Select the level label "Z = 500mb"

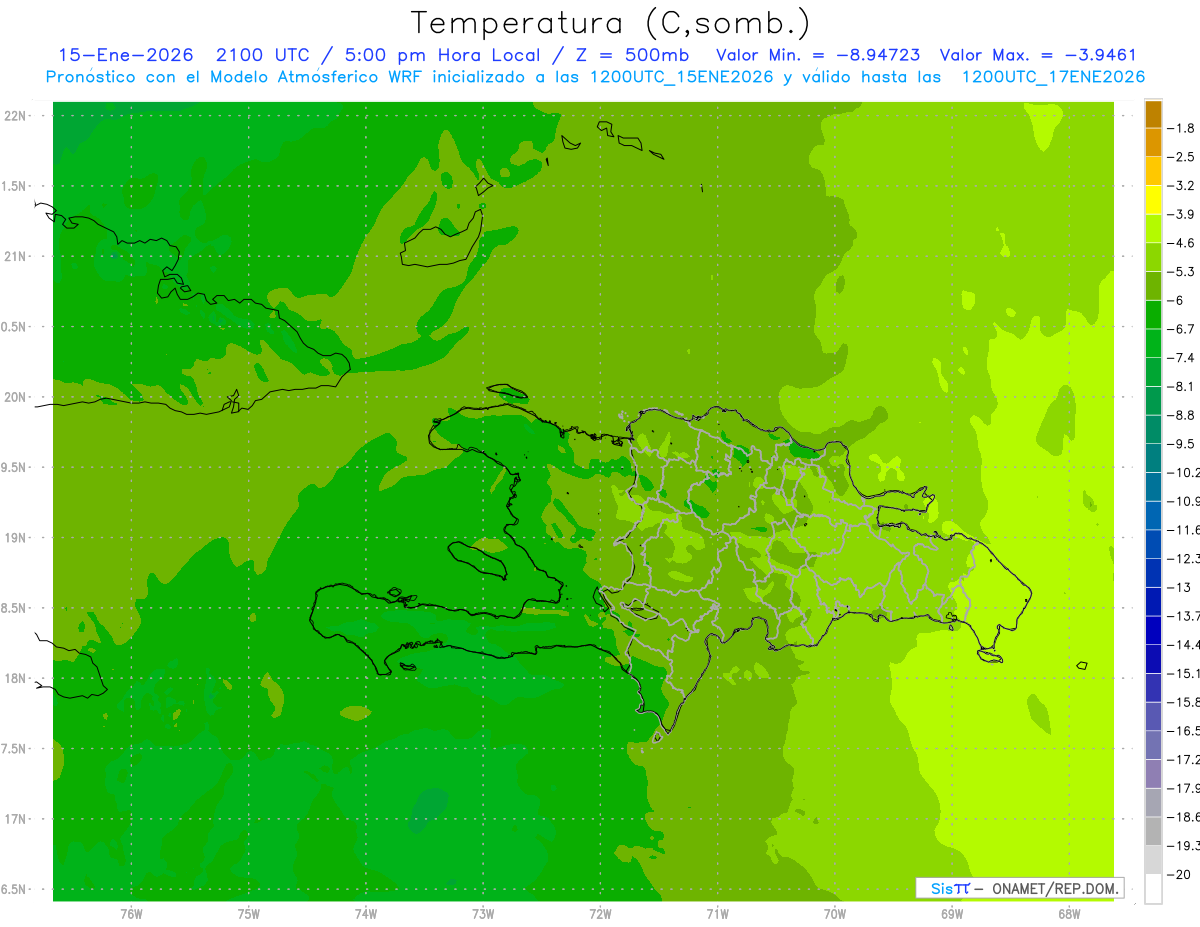tap(634, 55)
